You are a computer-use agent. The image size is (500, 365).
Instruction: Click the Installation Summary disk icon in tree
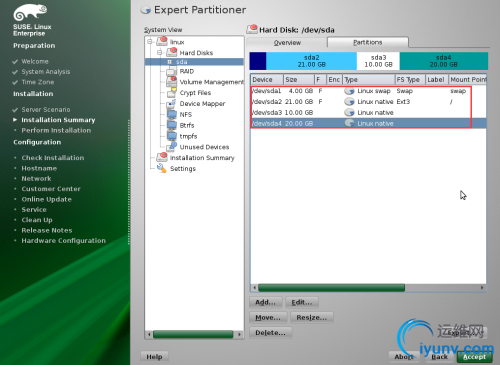coord(162,157)
